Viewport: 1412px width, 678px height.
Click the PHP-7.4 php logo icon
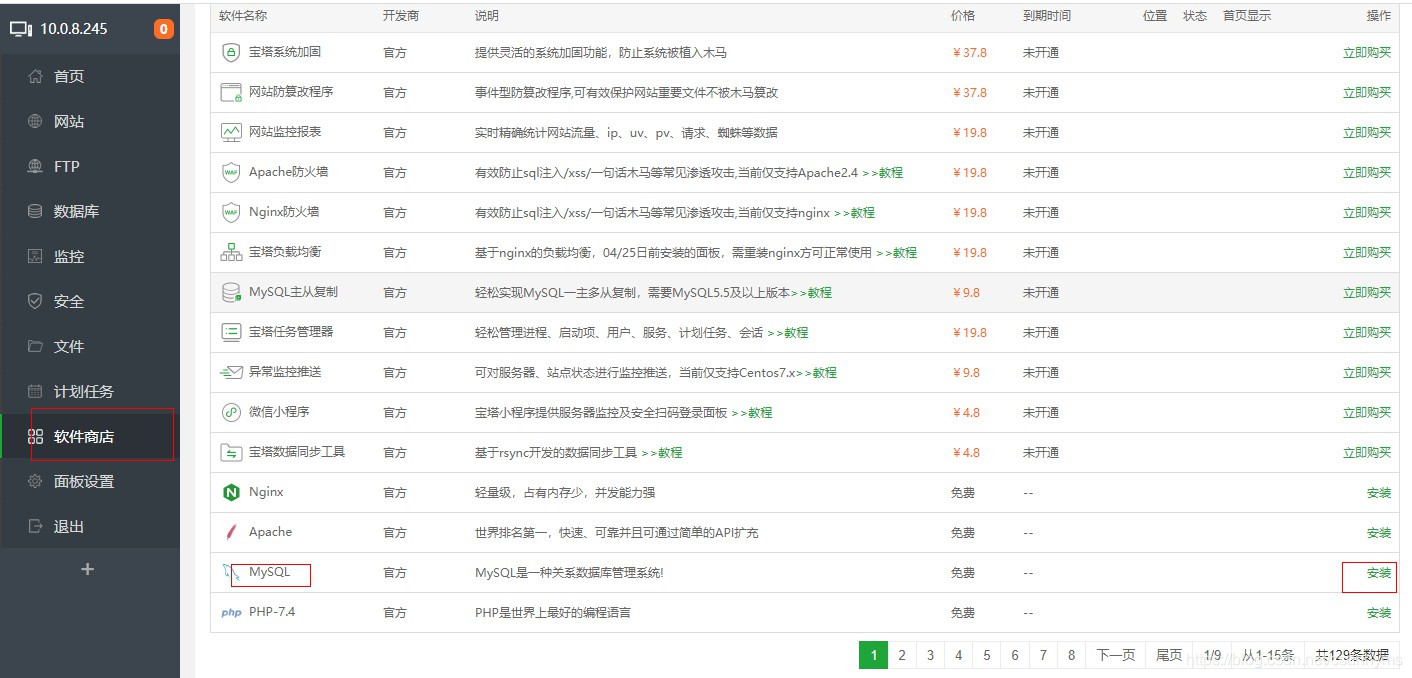click(x=231, y=613)
